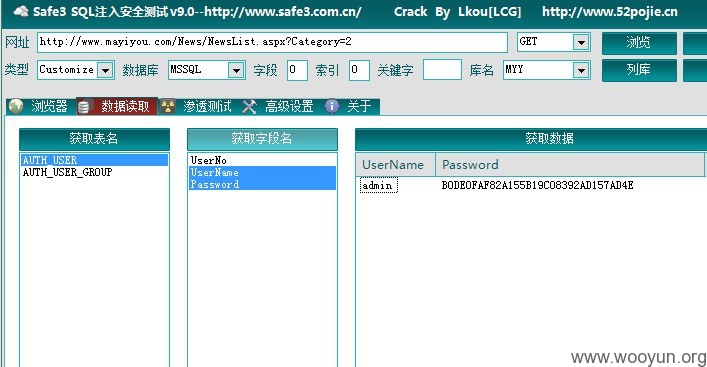
Task: Click the 获取数据 button
Action: pyautogui.click(x=531, y=139)
